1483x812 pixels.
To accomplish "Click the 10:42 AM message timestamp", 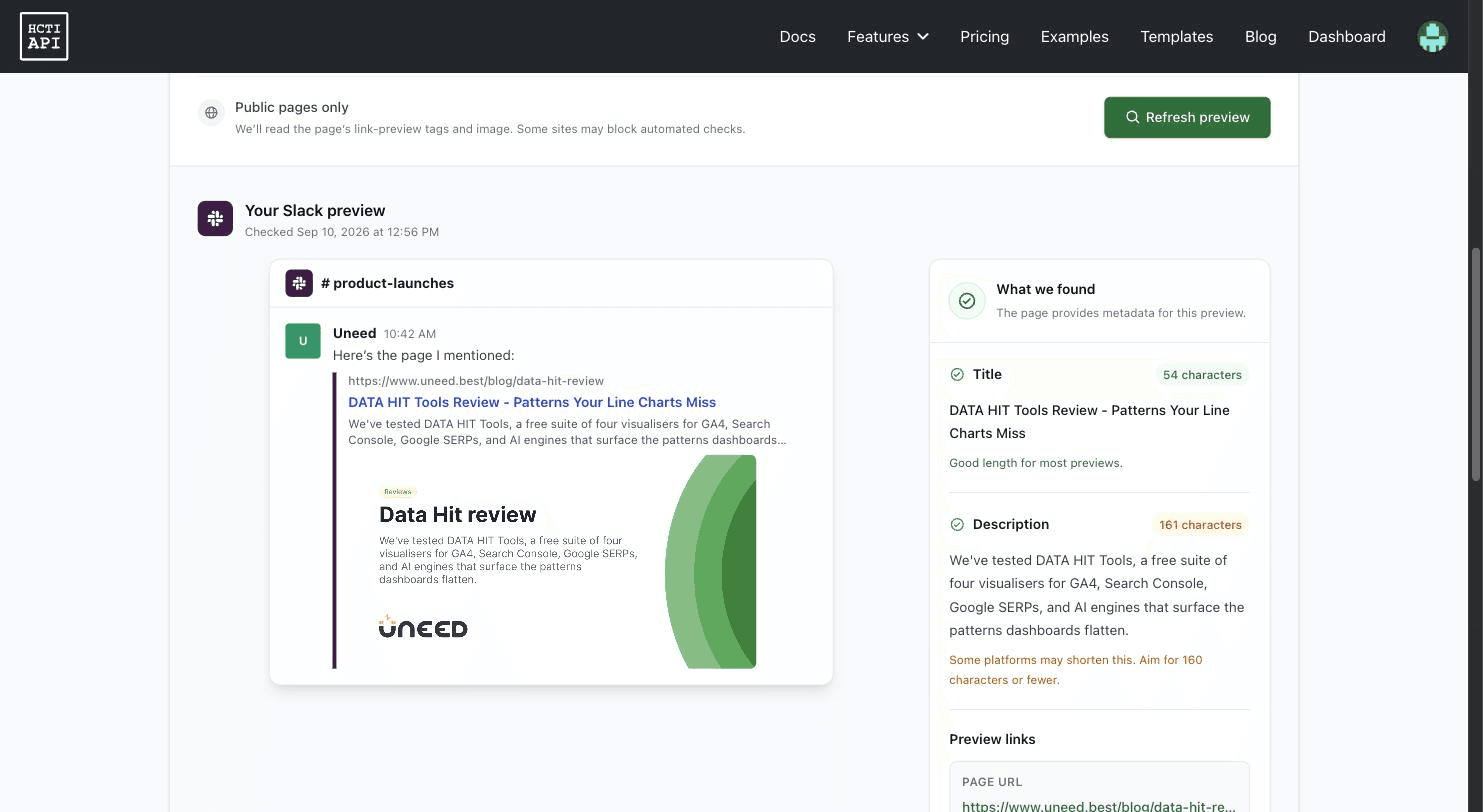I will [410, 334].
